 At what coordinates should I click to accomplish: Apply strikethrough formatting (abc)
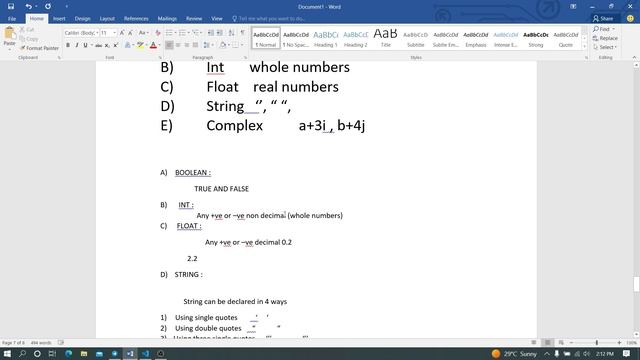pos(98,45)
